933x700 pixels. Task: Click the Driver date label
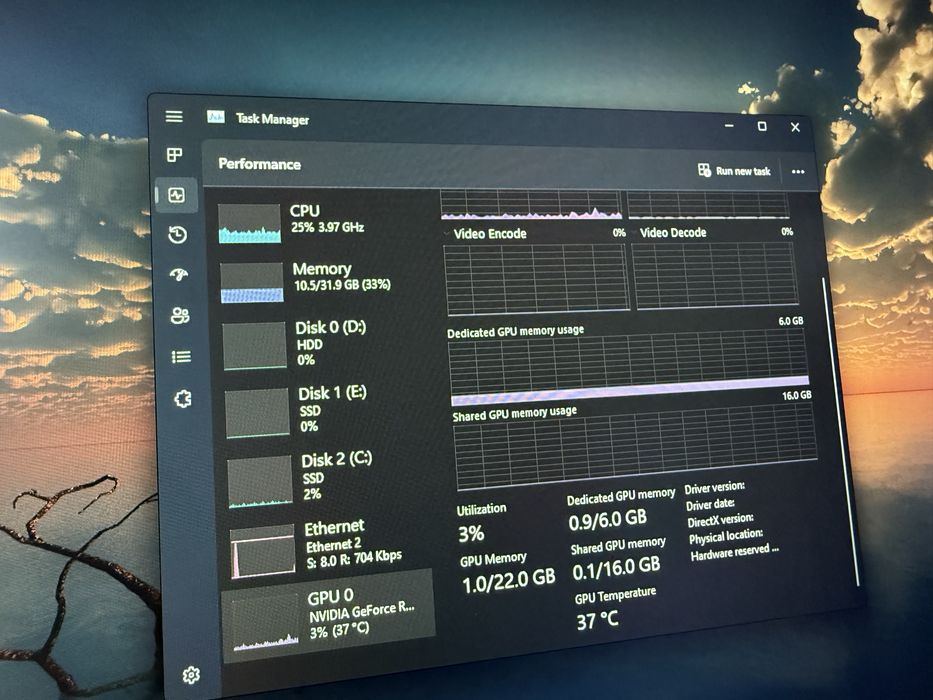coord(710,504)
